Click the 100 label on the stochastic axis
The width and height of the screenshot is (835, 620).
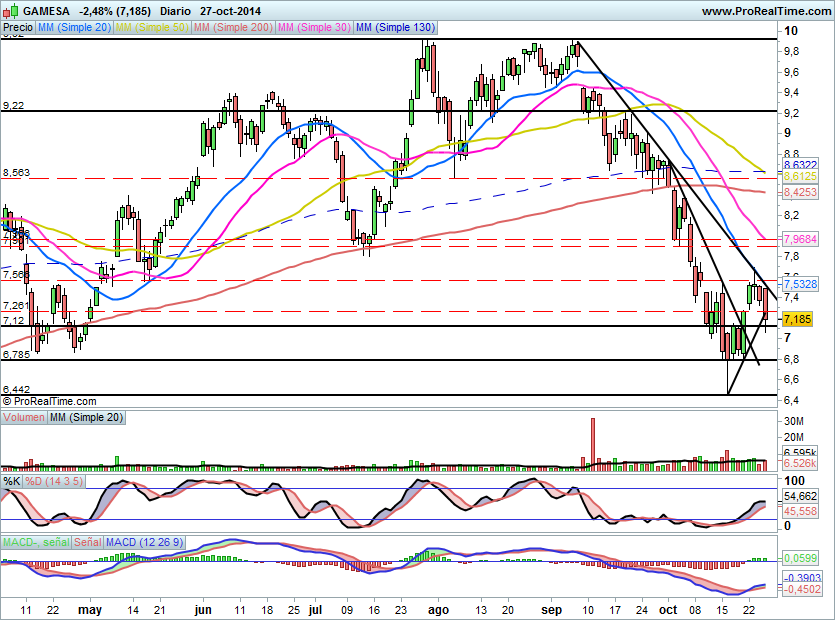pos(795,480)
